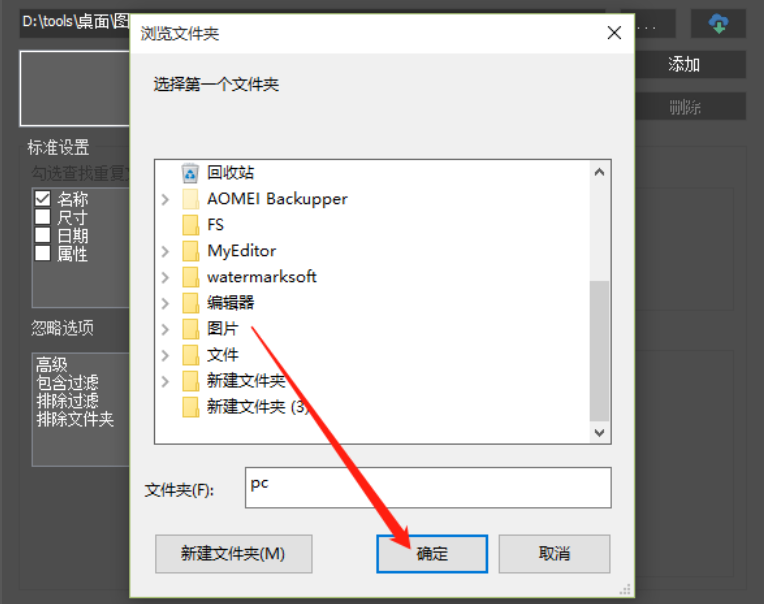The height and width of the screenshot is (604, 764).
Task: Expand the 新建文件夹 chevron
Action: pos(165,381)
